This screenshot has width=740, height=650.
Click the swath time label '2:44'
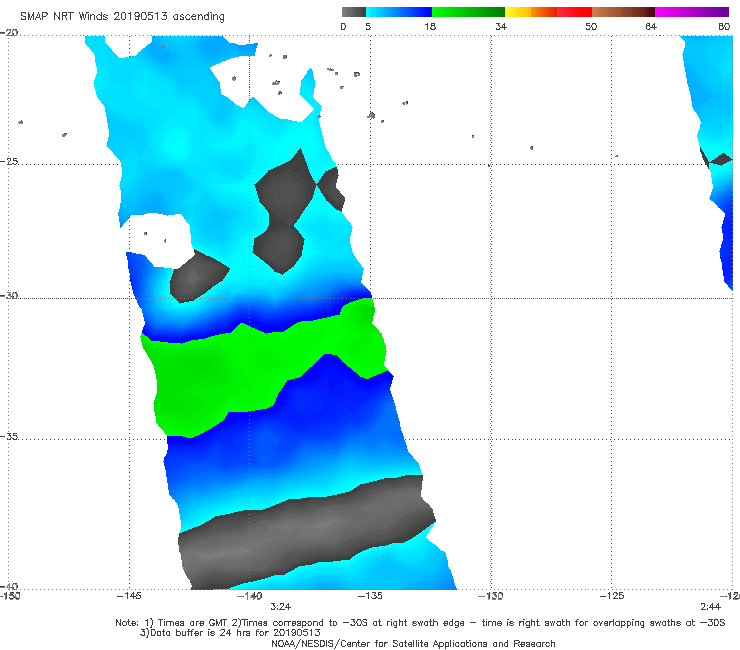[710, 607]
